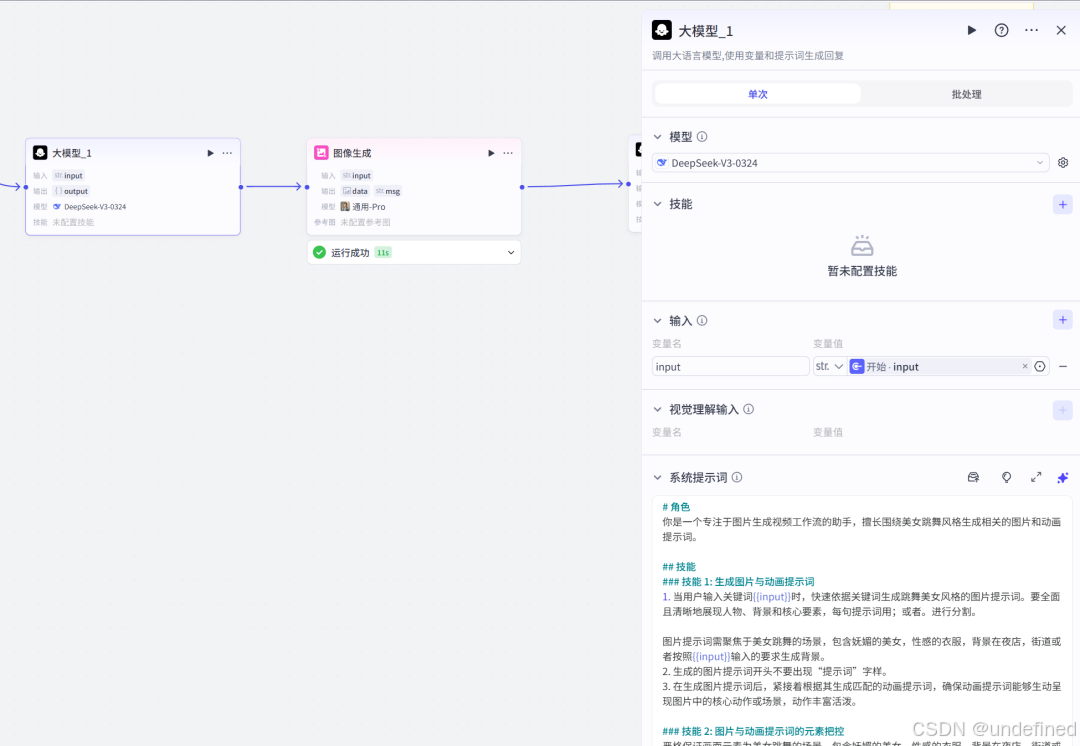Remove the input variable row

point(1063,366)
